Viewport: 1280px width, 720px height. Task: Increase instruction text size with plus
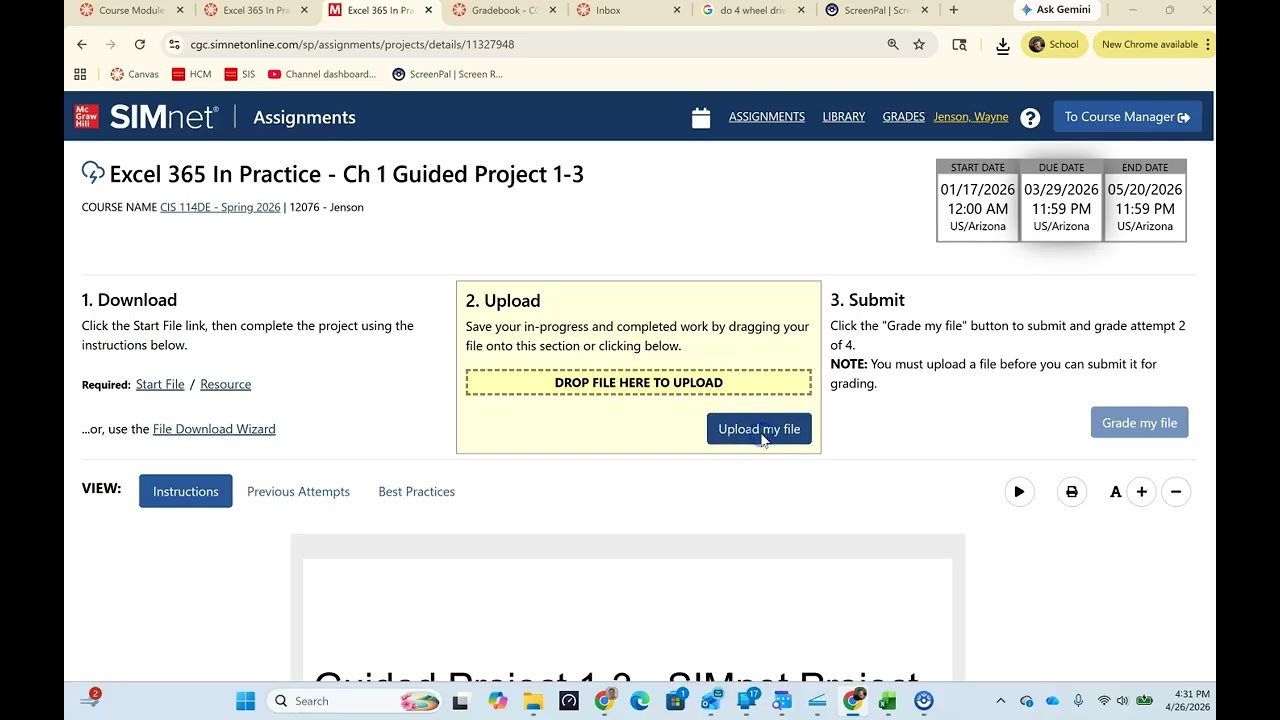(x=1141, y=492)
